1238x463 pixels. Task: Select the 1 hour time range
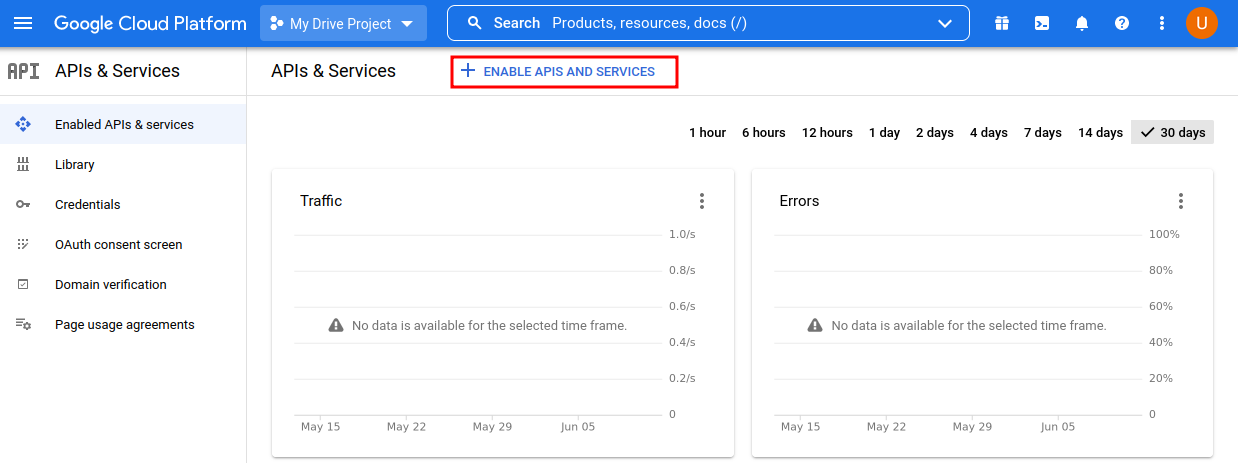click(707, 132)
